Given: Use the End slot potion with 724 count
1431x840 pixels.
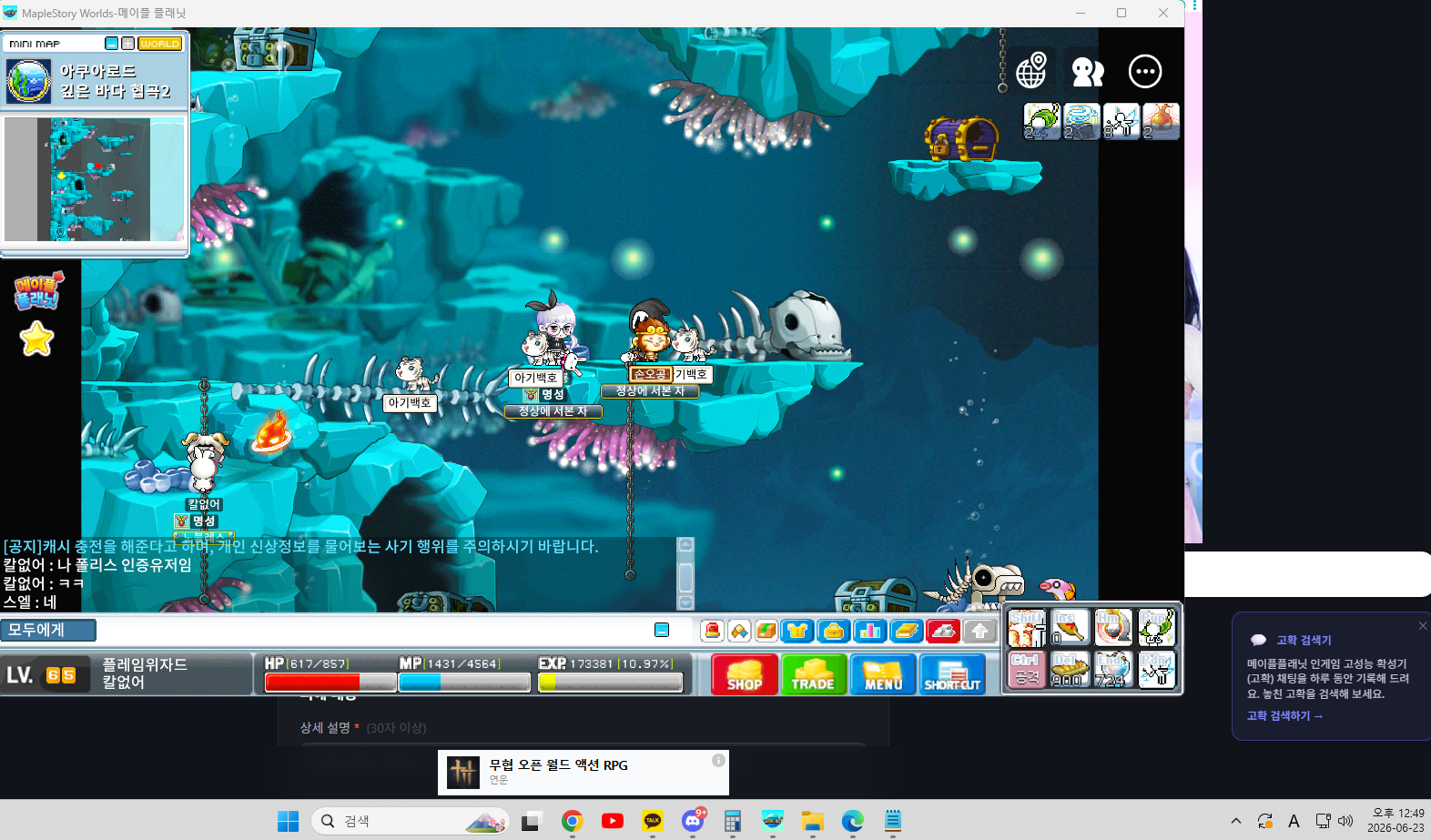Looking at the screenshot, I should tap(1113, 670).
